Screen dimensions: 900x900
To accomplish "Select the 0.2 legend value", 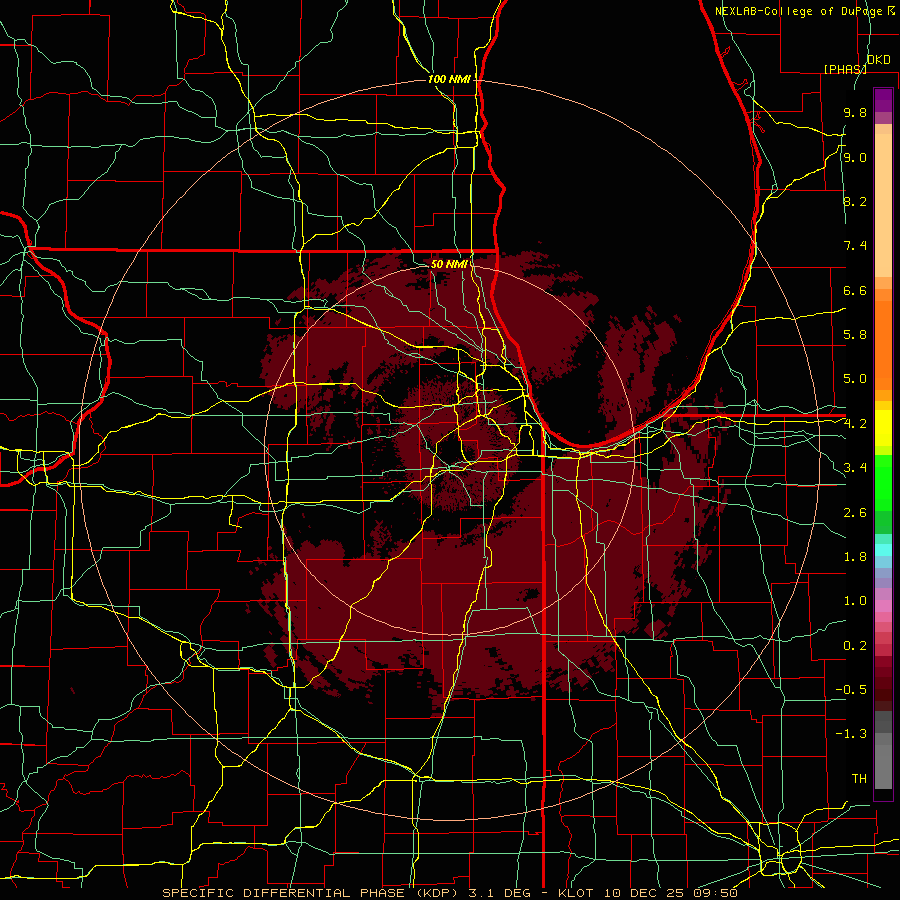I will pyautogui.click(x=855, y=646).
